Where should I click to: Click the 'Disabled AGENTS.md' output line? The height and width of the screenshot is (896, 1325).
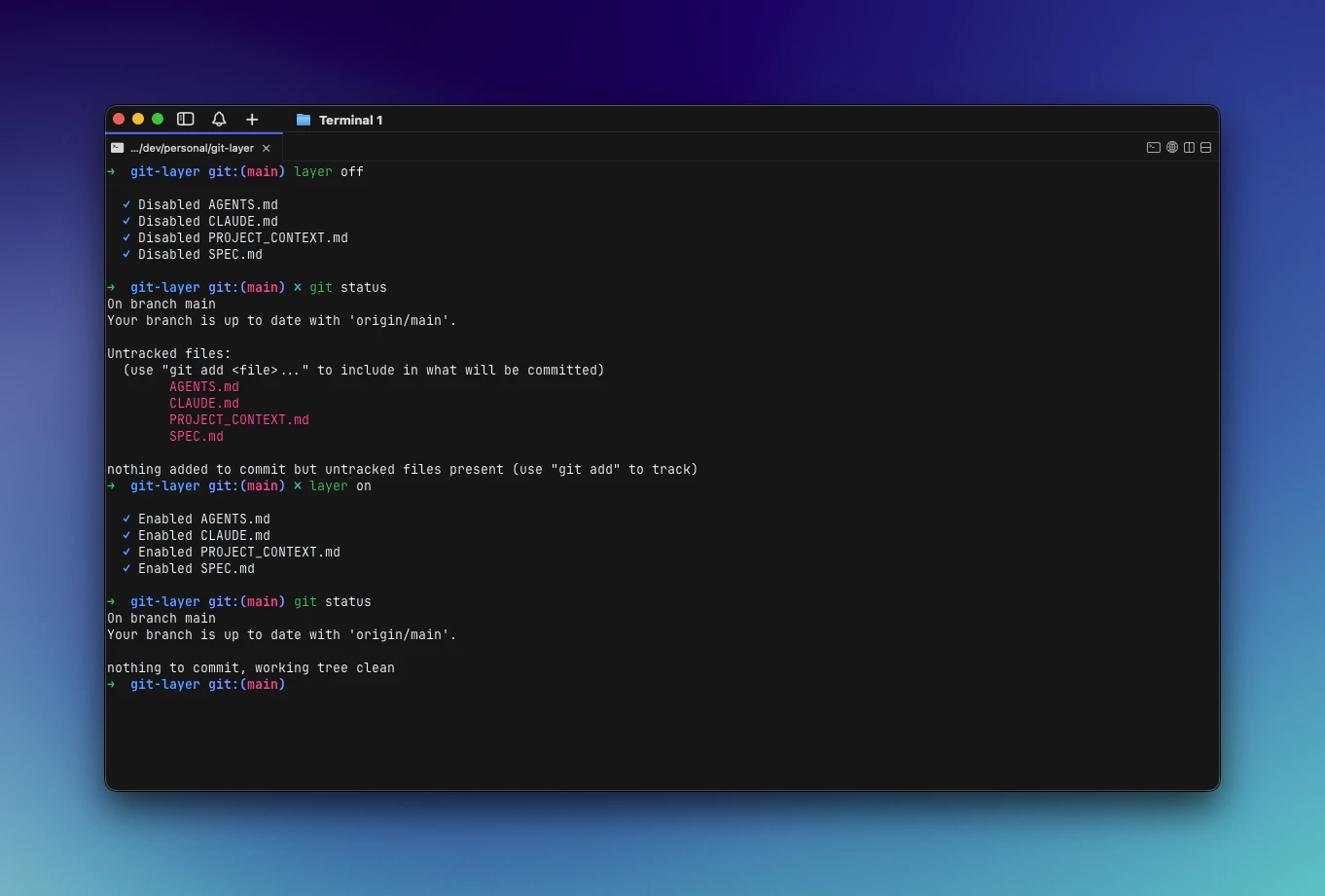200,204
